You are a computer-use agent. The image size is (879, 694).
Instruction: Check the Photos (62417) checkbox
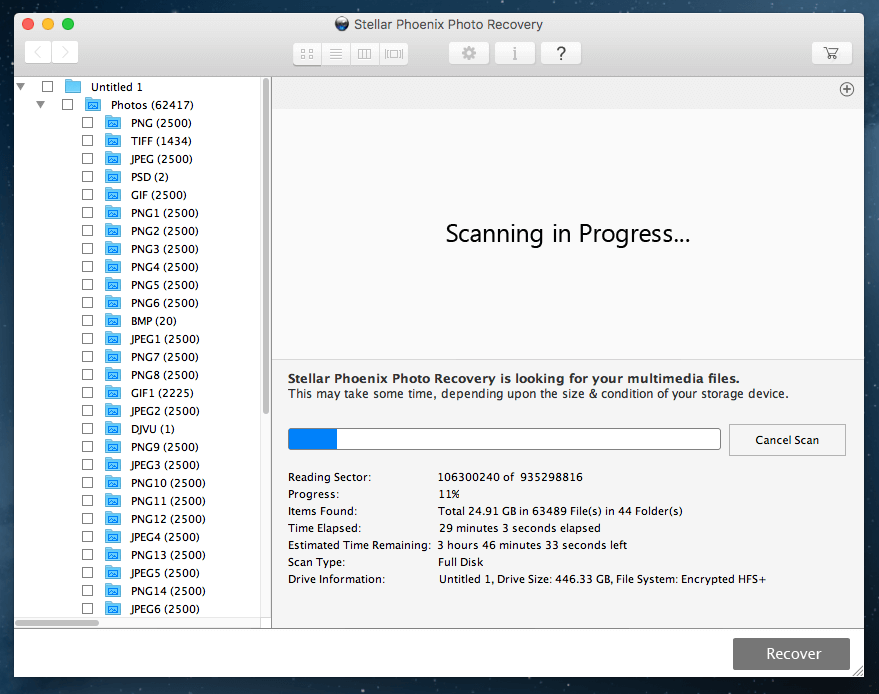(x=67, y=105)
